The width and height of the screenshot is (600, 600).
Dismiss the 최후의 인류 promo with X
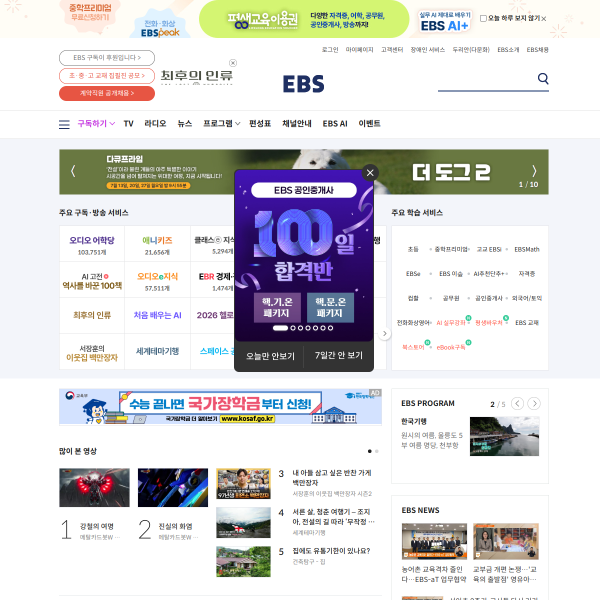pos(233,63)
